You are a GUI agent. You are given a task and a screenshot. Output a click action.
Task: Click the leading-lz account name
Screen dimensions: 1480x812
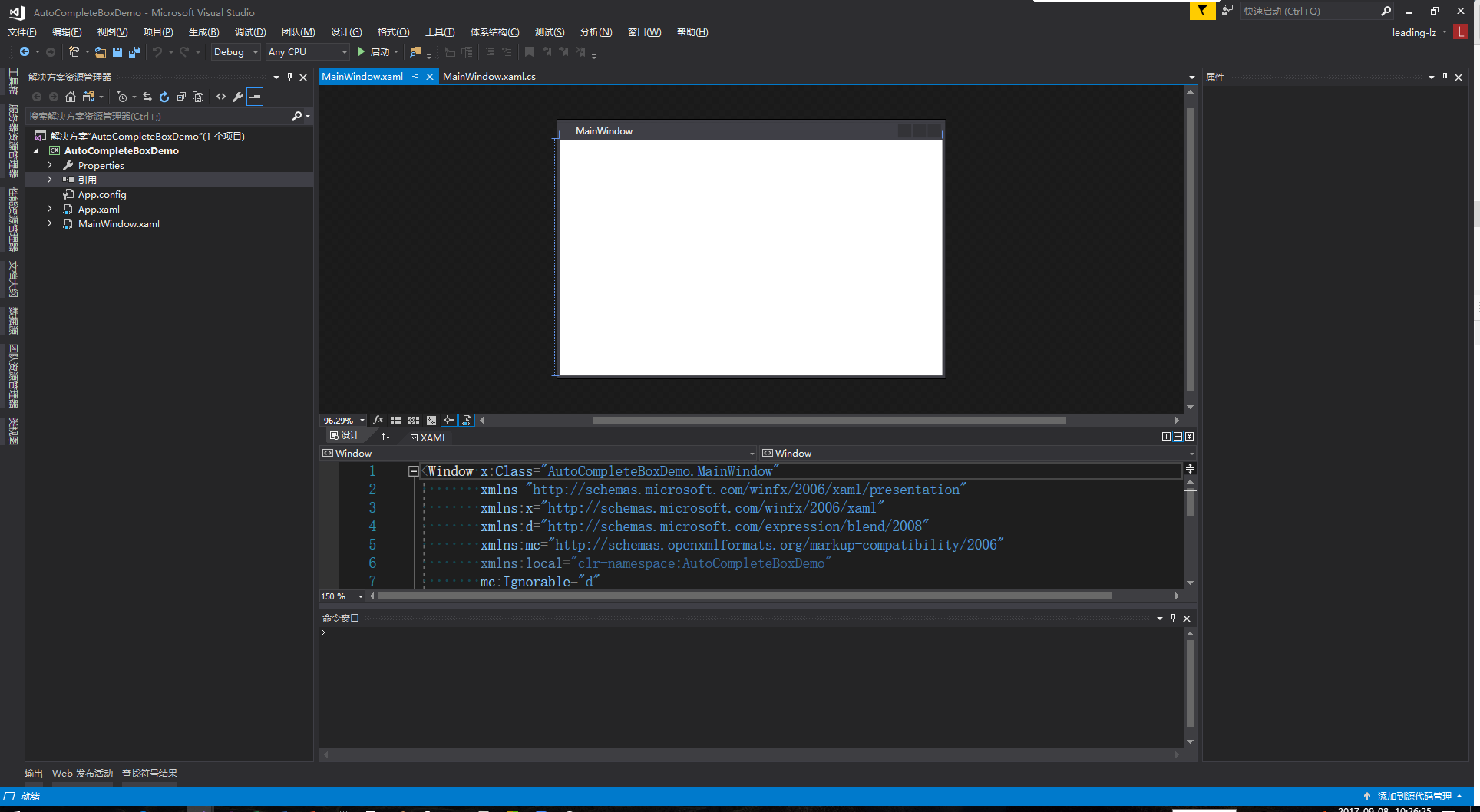coord(1414,32)
